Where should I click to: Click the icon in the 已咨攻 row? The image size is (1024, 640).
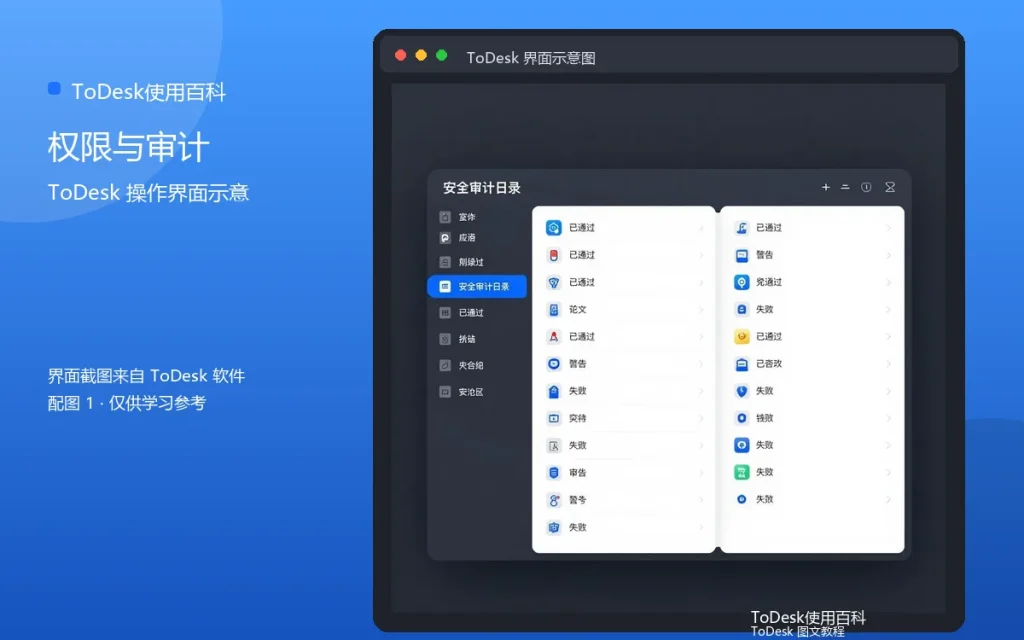pos(741,364)
